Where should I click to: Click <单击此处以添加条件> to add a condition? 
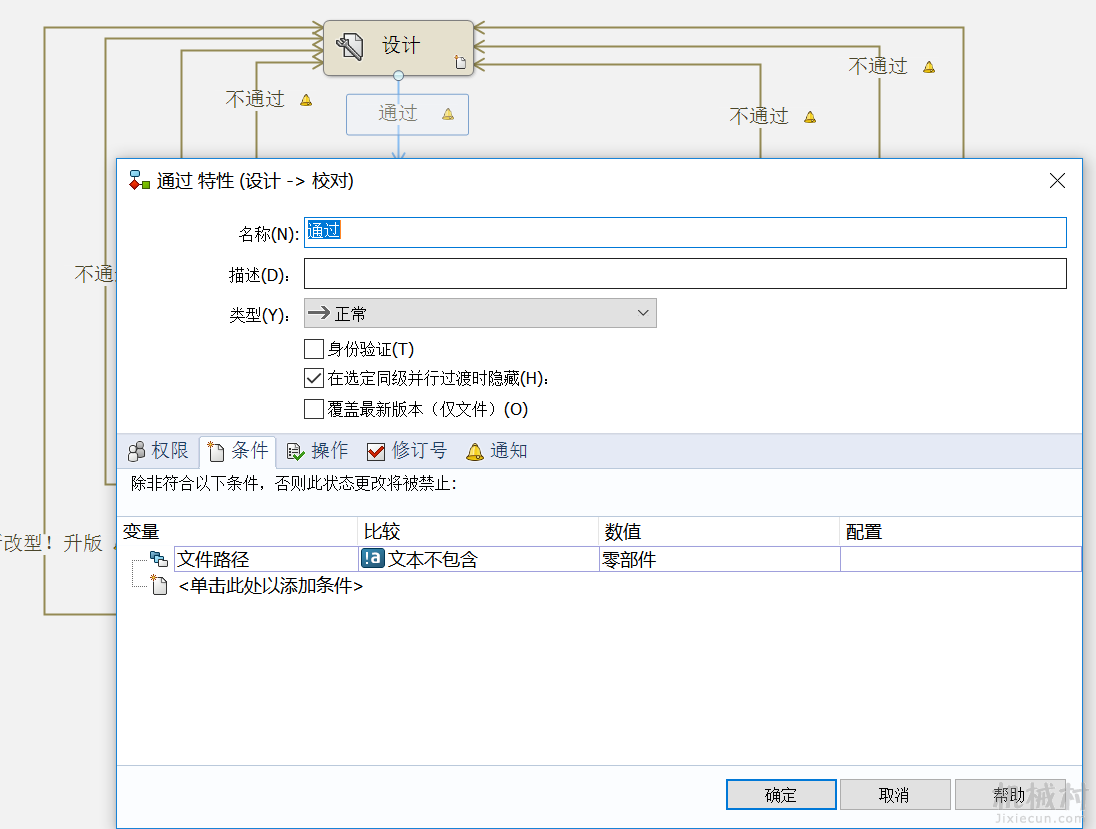pyautogui.click(x=271, y=586)
